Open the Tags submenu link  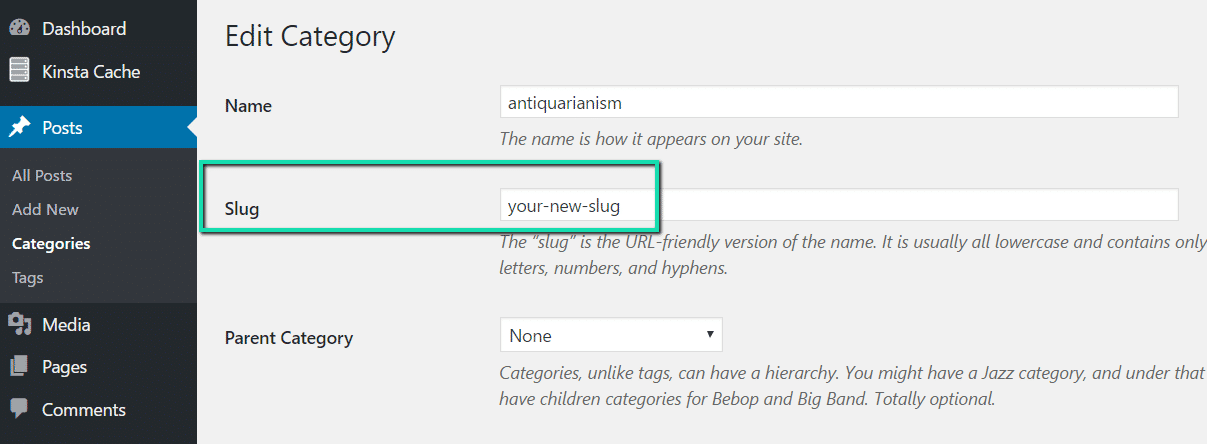(x=28, y=277)
